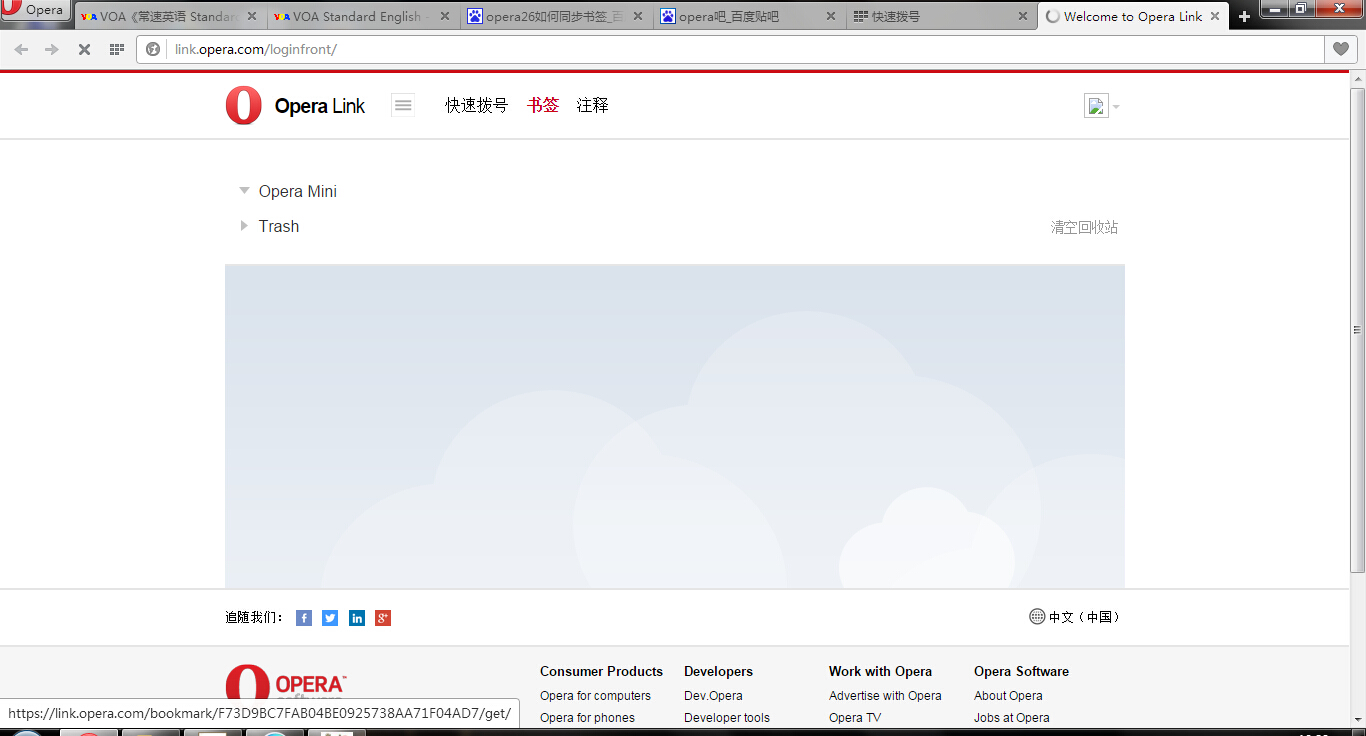Close the VOA 常速英语 Standard tab
The height and width of the screenshot is (736, 1366).
point(250,16)
